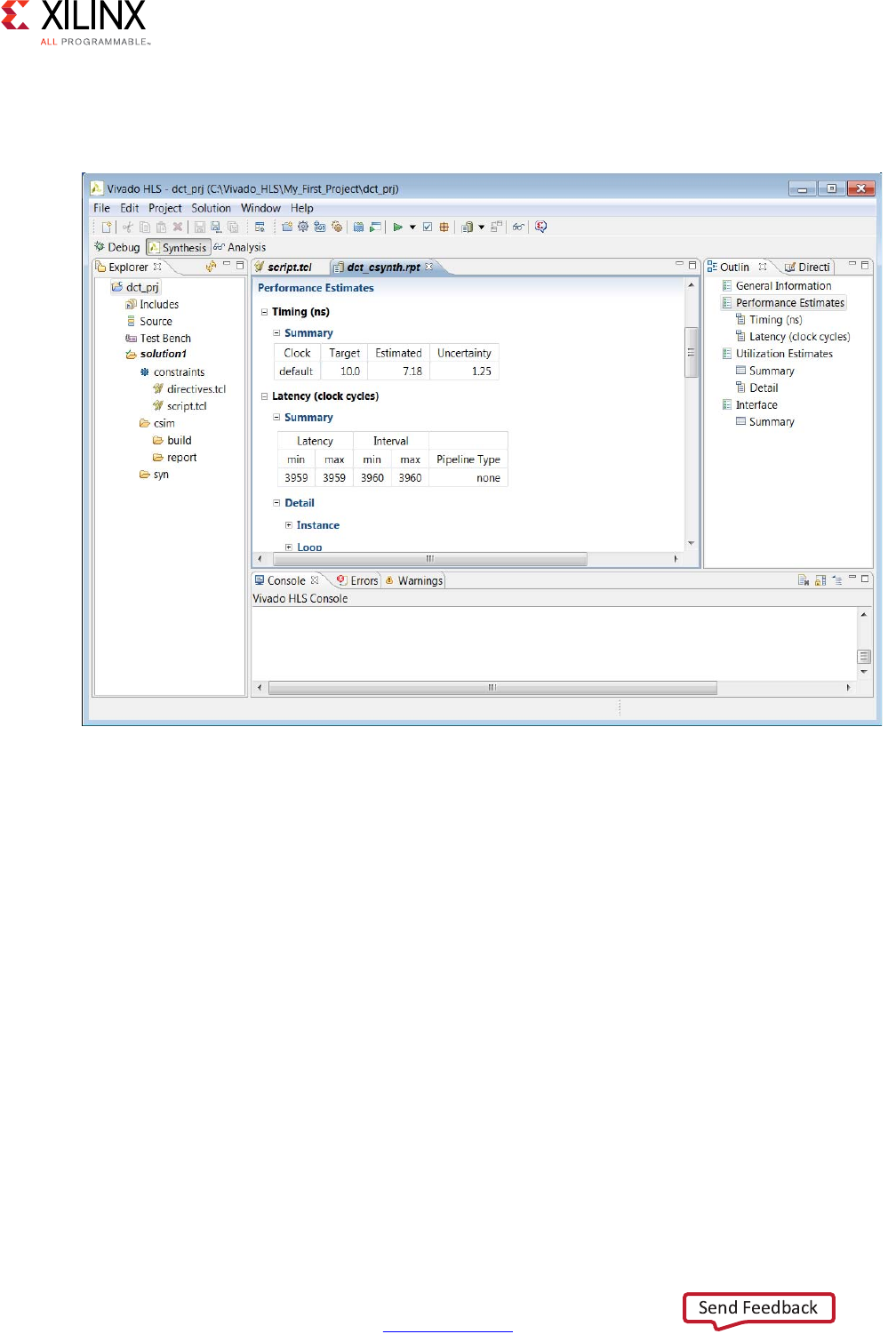The width and height of the screenshot is (896, 1342).
Task: Select the Test Bench folder in Explorer
Action: click(x=158, y=339)
